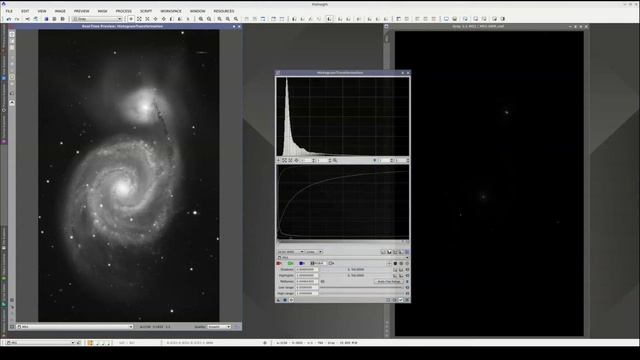The image size is (640, 360).
Task: Toggle the red channel in HistogramTransformation
Action: pyautogui.click(x=280, y=263)
